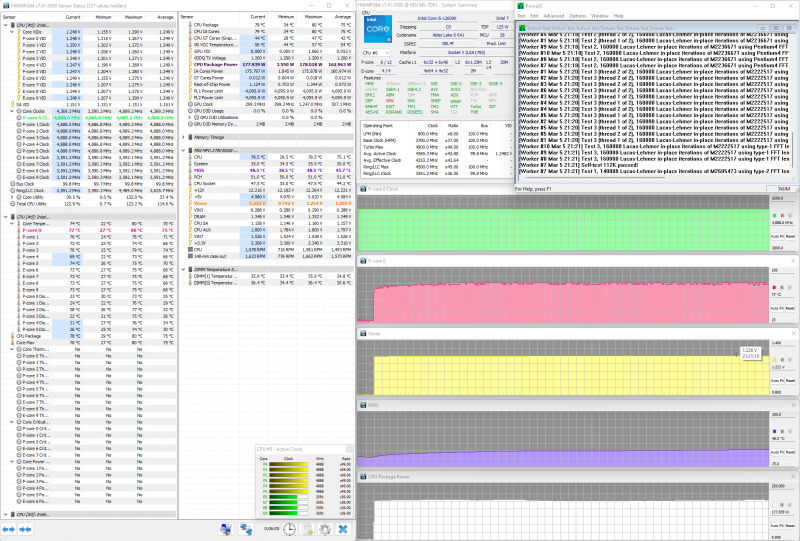800x541 pixels.
Task: Open the Advanced menu in Prime95
Action: pyautogui.click(x=554, y=16)
